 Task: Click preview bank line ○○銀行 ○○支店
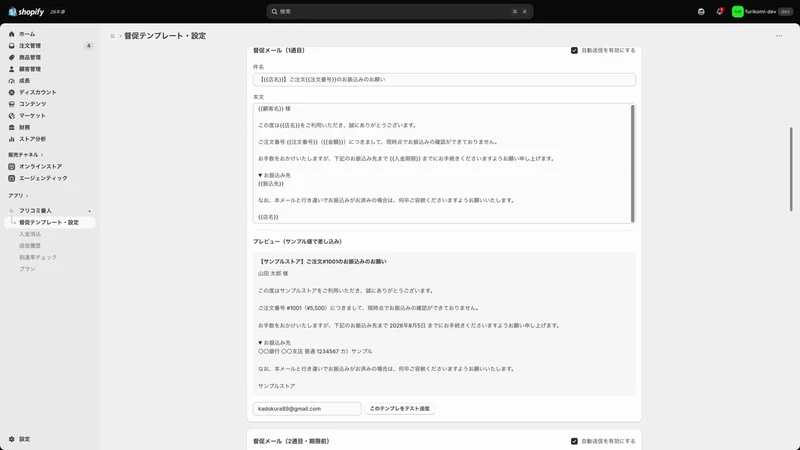[315, 352]
